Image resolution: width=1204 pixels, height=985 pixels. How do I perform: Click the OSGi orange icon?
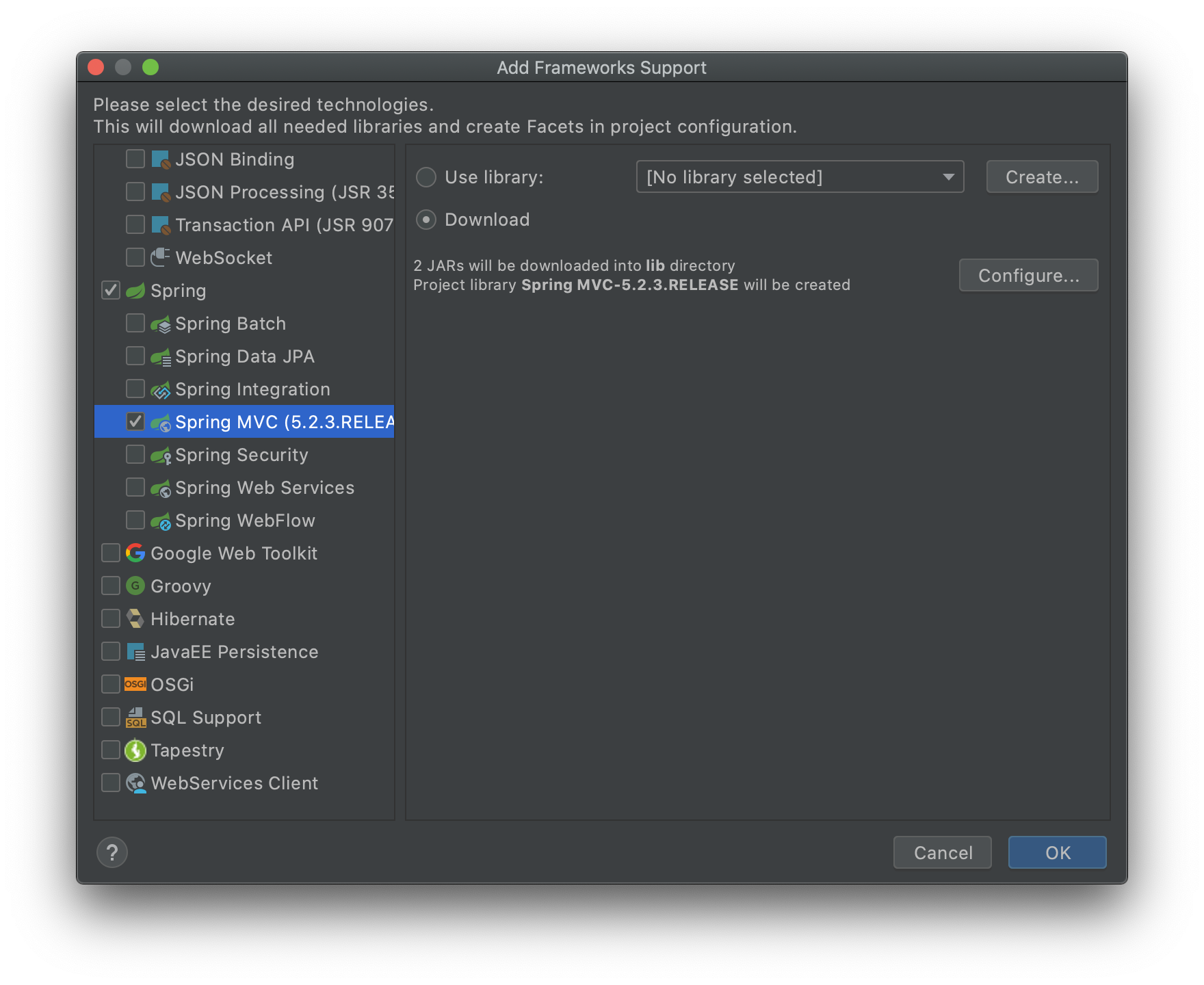135,684
